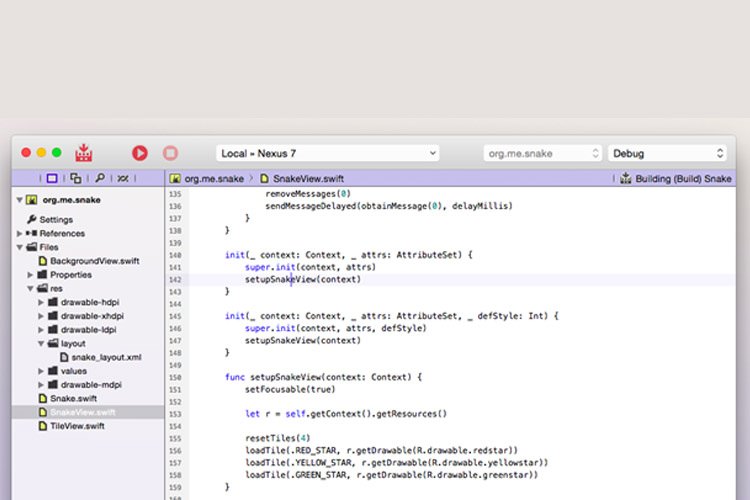Image resolution: width=750 pixels, height=500 pixels.
Task: Expand the Properties folder
Action: (30, 275)
